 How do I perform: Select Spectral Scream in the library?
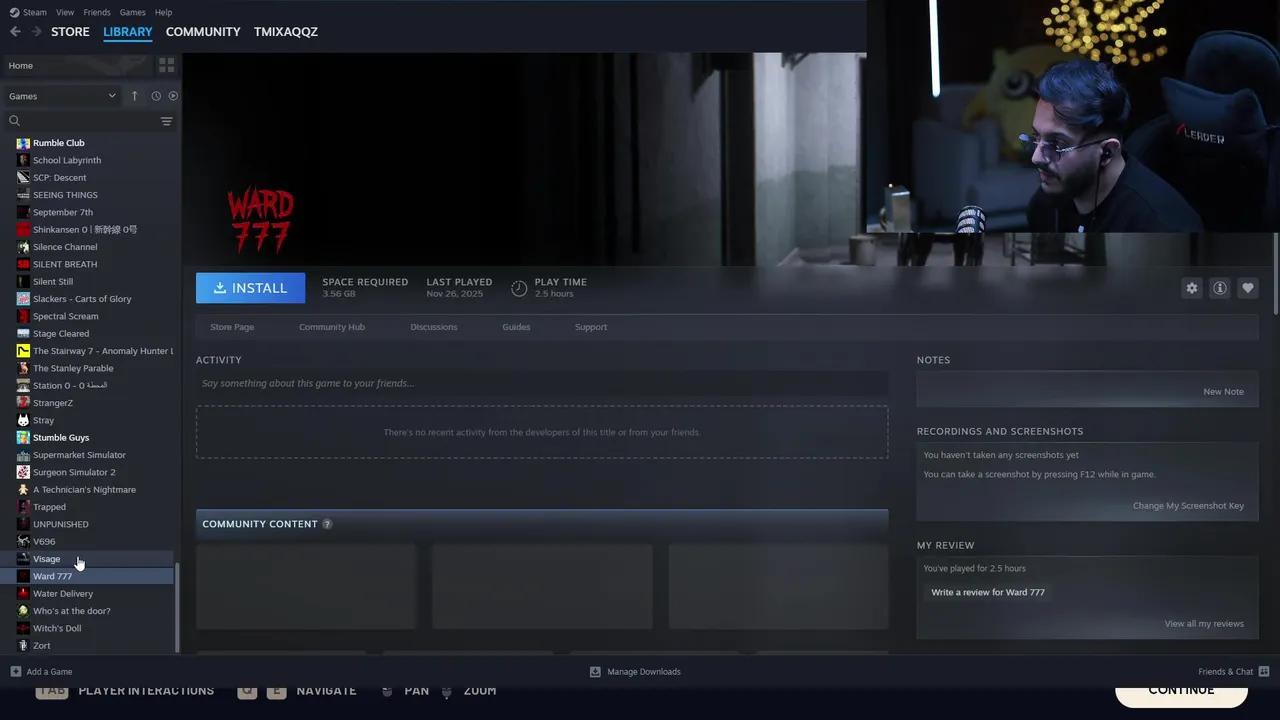coord(66,316)
